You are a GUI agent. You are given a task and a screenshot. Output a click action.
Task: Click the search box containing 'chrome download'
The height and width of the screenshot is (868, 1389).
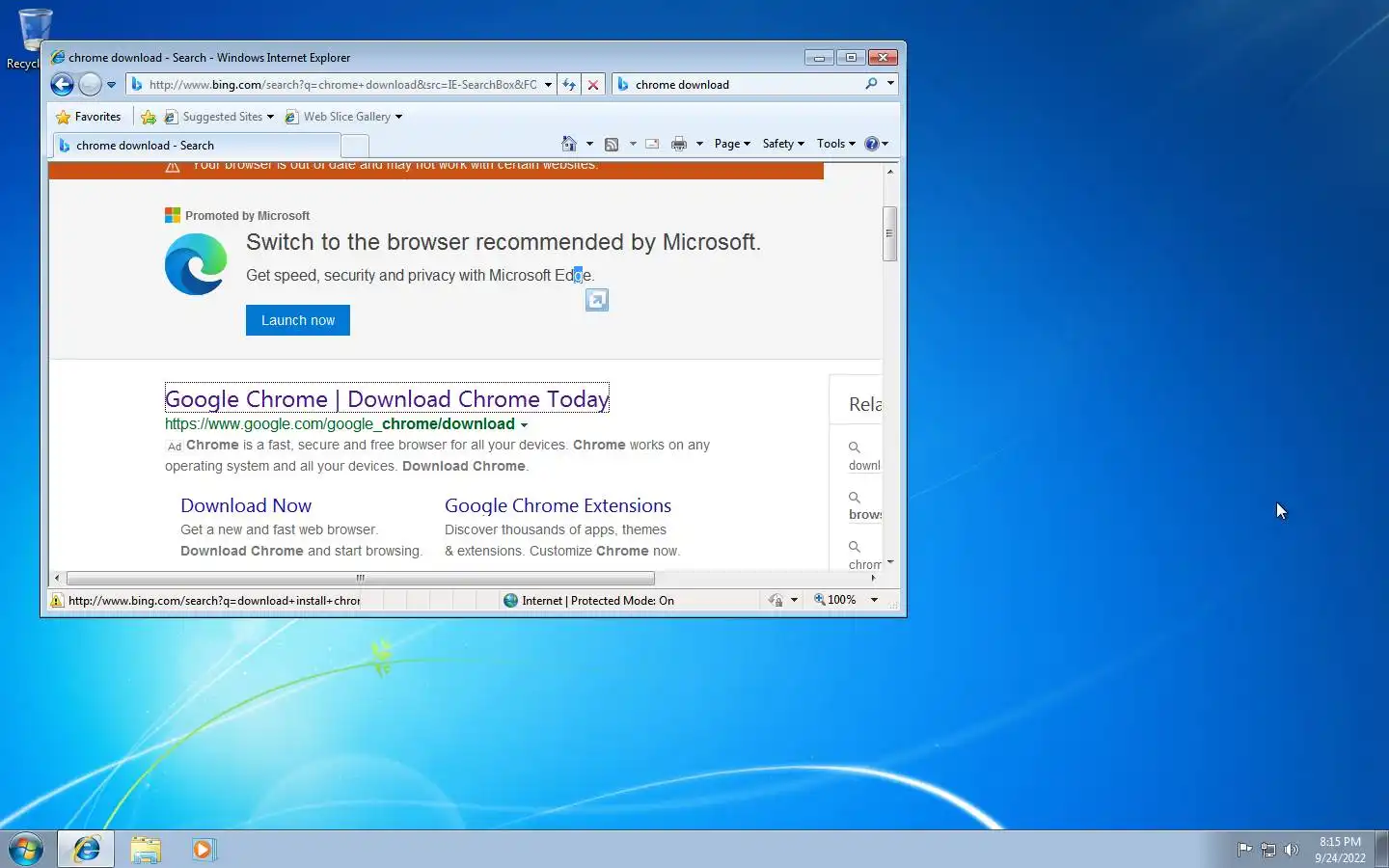pos(738,84)
